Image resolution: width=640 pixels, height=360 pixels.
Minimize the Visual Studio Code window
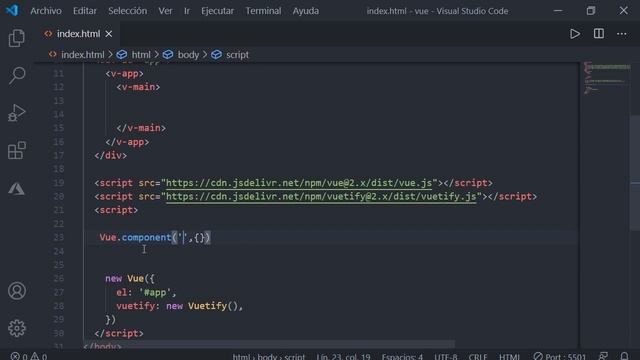point(558,11)
